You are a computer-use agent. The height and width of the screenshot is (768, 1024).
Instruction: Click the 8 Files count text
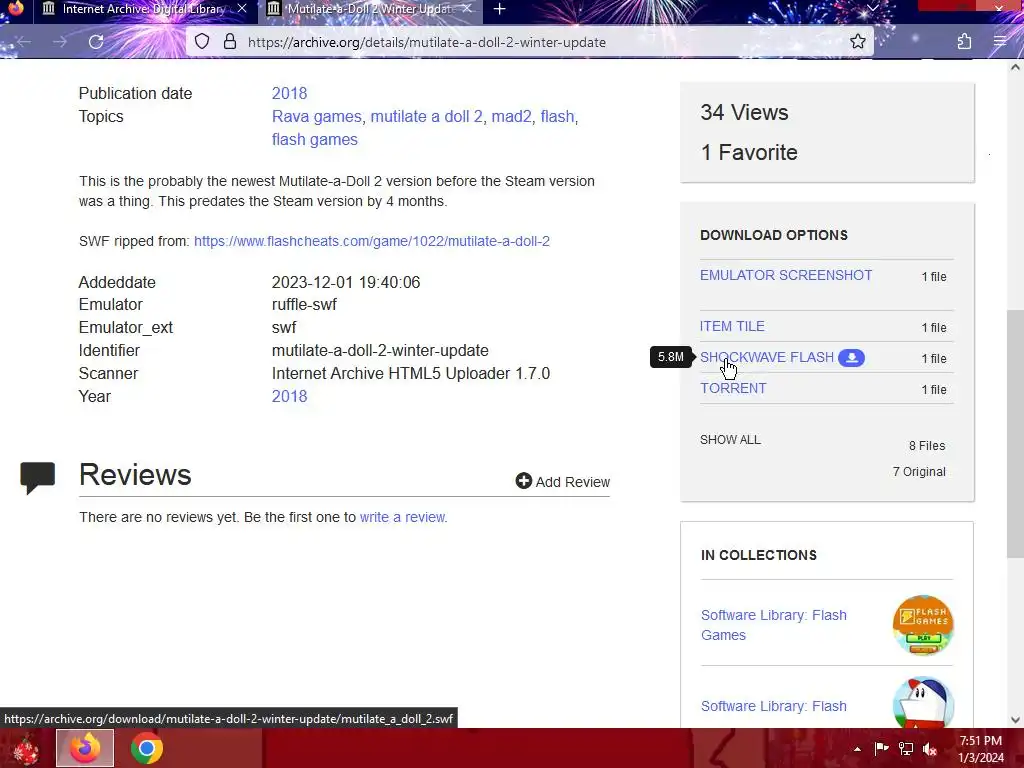tap(927, 445)
